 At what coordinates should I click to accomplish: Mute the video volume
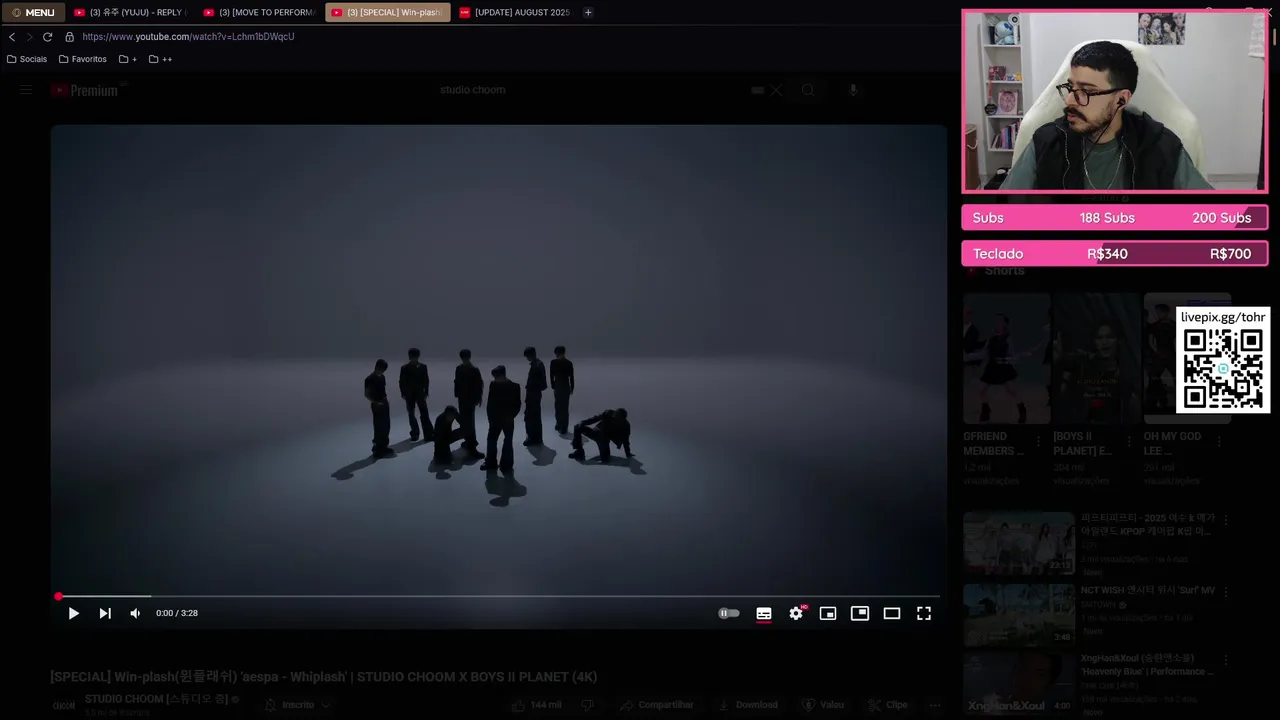click(135, 613)
